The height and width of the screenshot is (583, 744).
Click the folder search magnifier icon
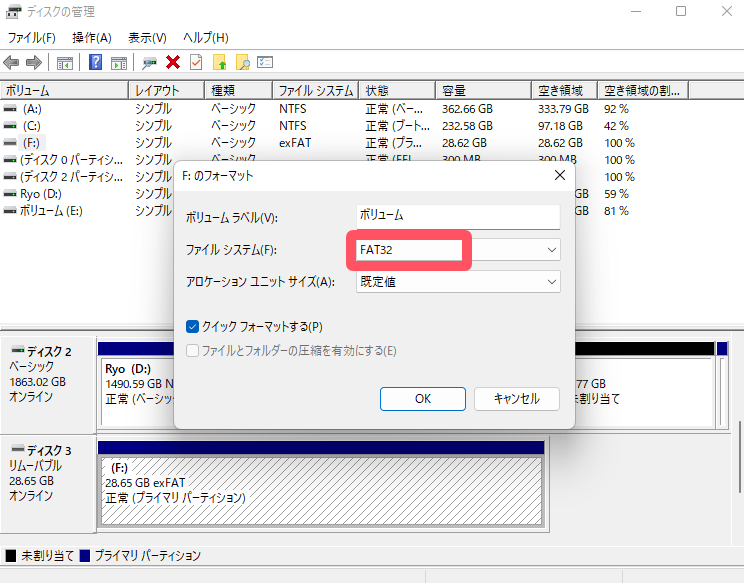click(242, 62)
